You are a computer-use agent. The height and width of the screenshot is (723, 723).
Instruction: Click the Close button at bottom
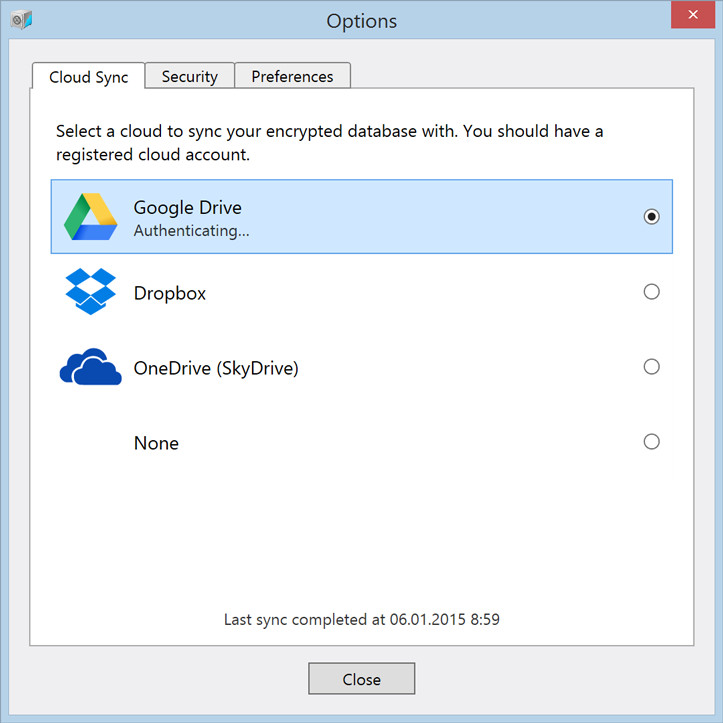[x=362, y=679]
